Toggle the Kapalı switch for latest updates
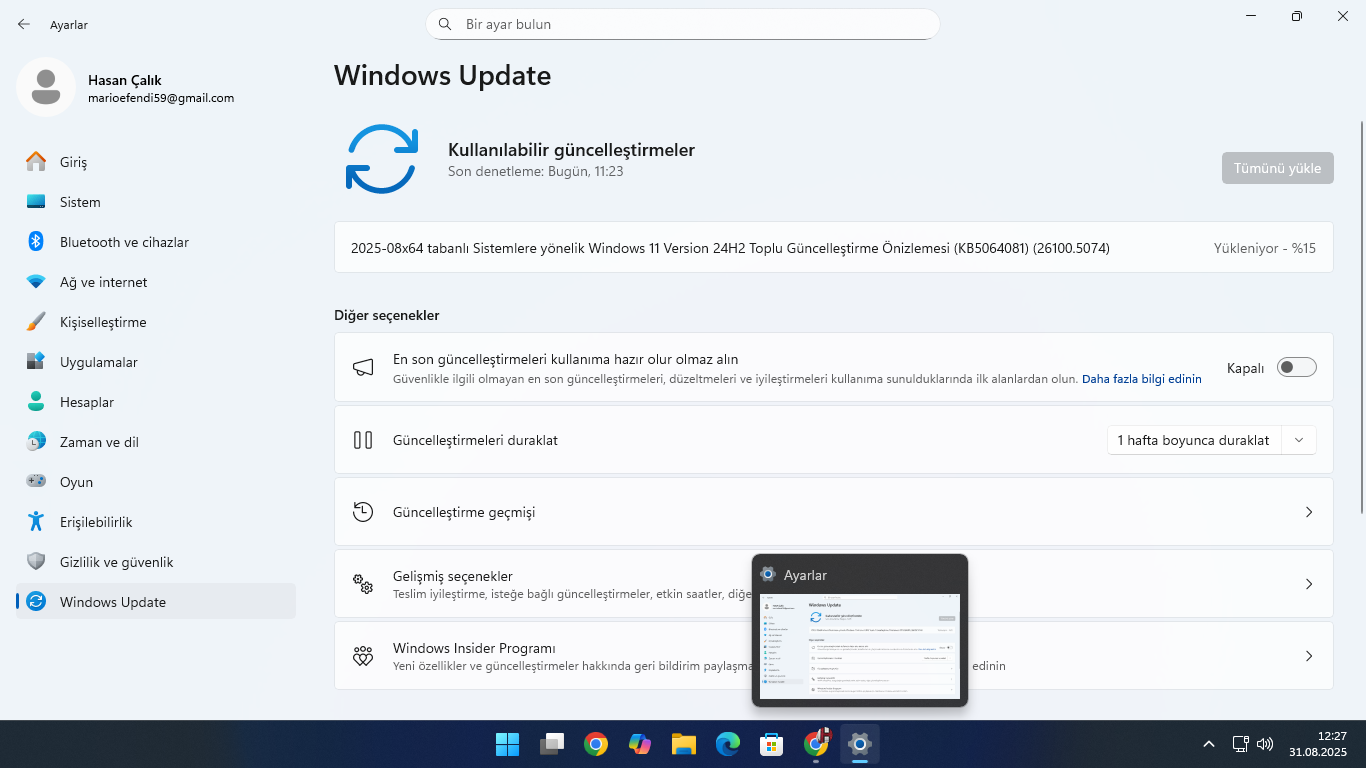1366x768 pixels. coord(1297,368)
